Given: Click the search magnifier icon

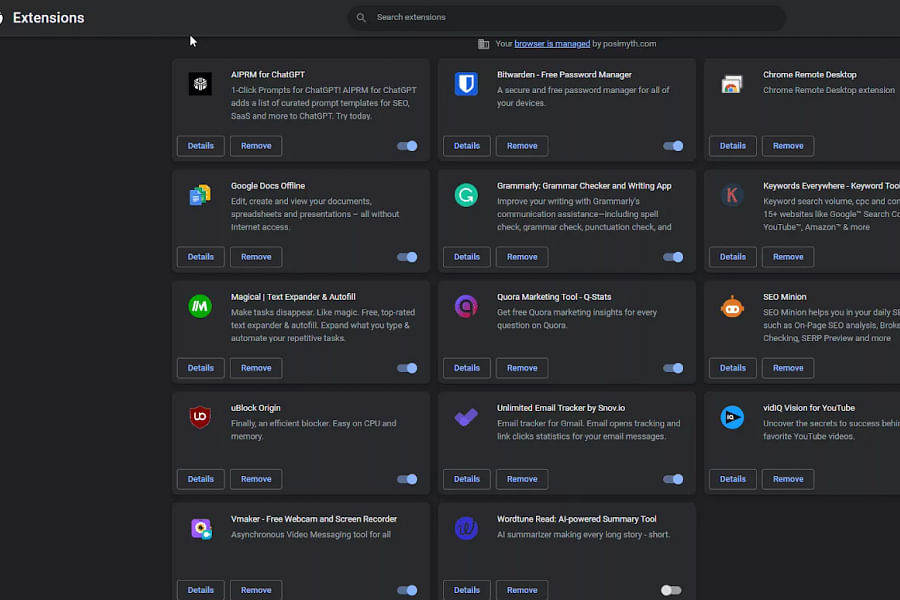Looking at the screenshot, I should (360, 17).
